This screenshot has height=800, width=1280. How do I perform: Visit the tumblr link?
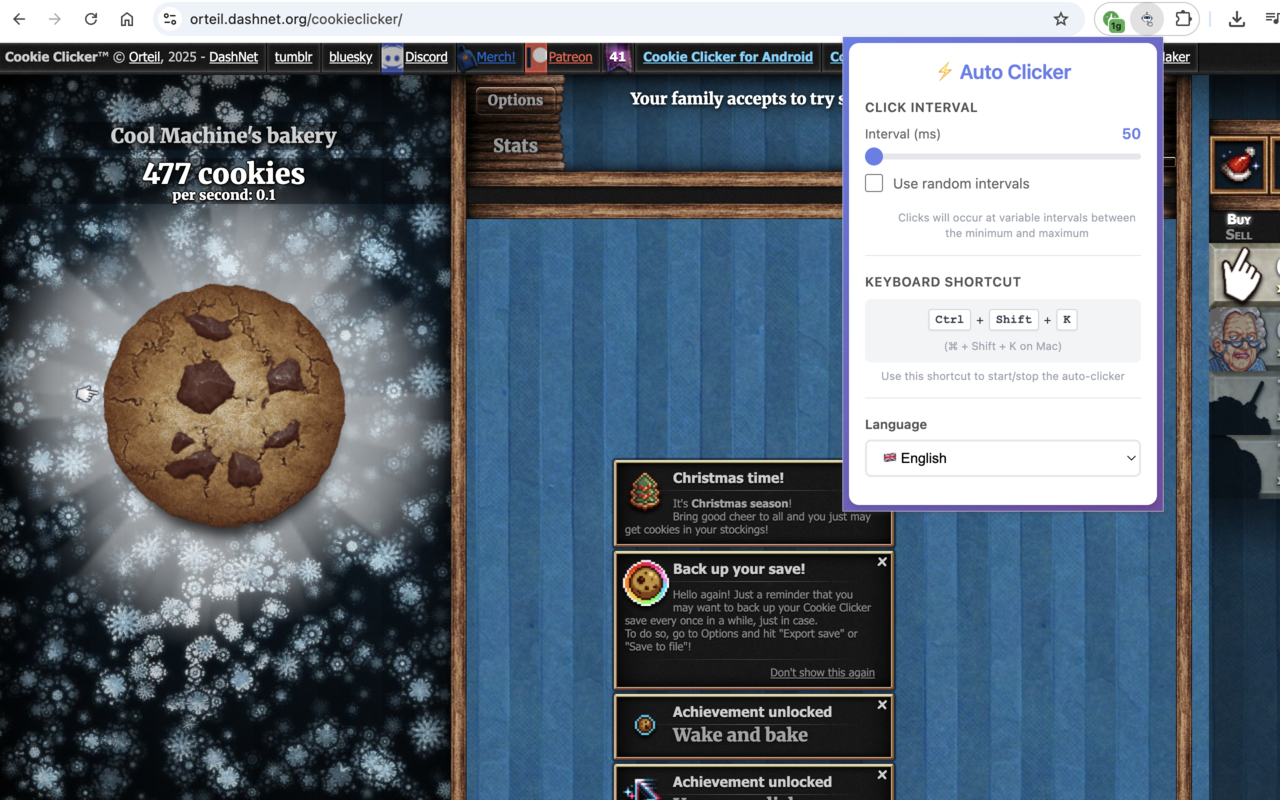tap(294, 57)
